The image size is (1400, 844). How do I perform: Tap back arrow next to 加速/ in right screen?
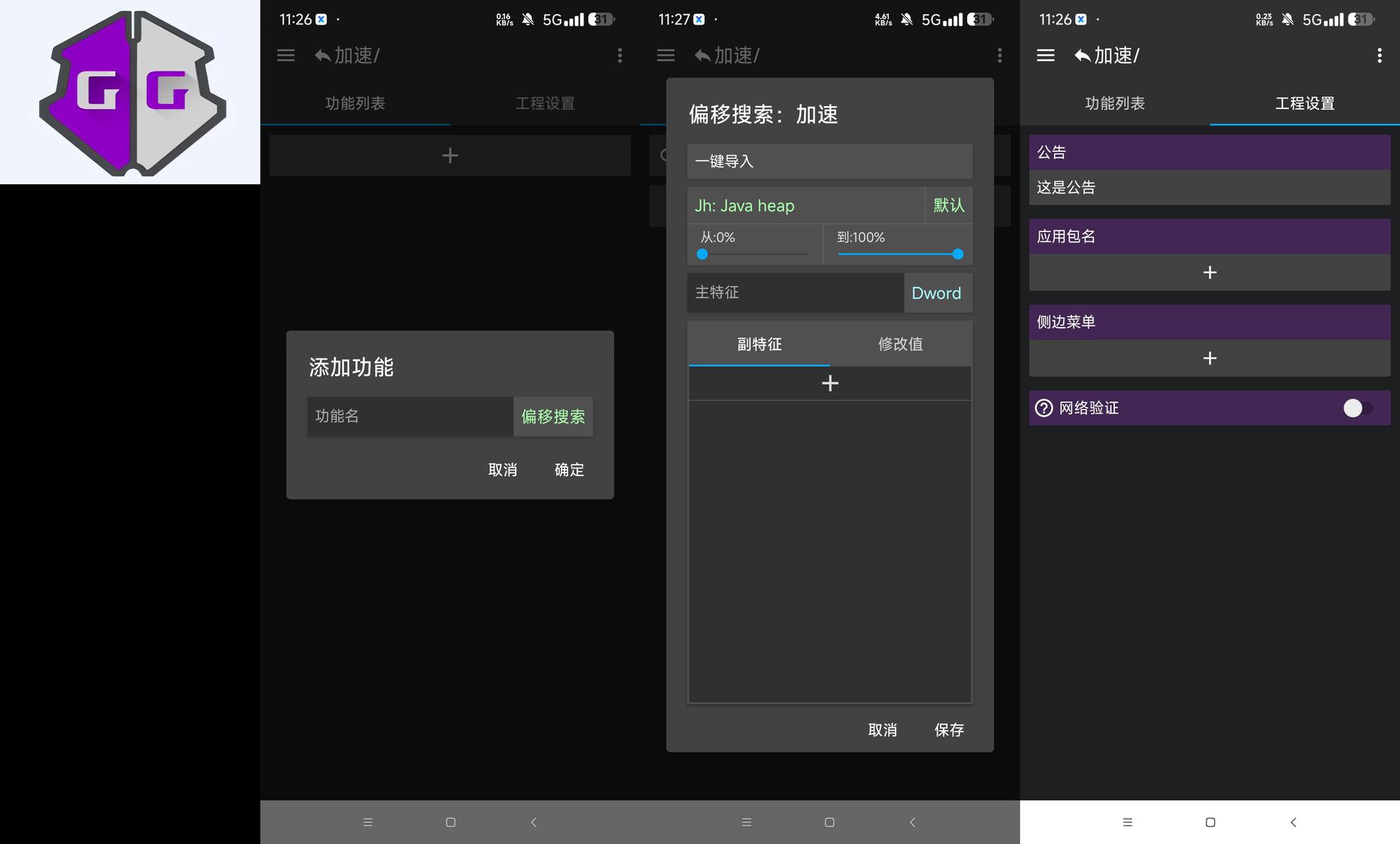1083,56
